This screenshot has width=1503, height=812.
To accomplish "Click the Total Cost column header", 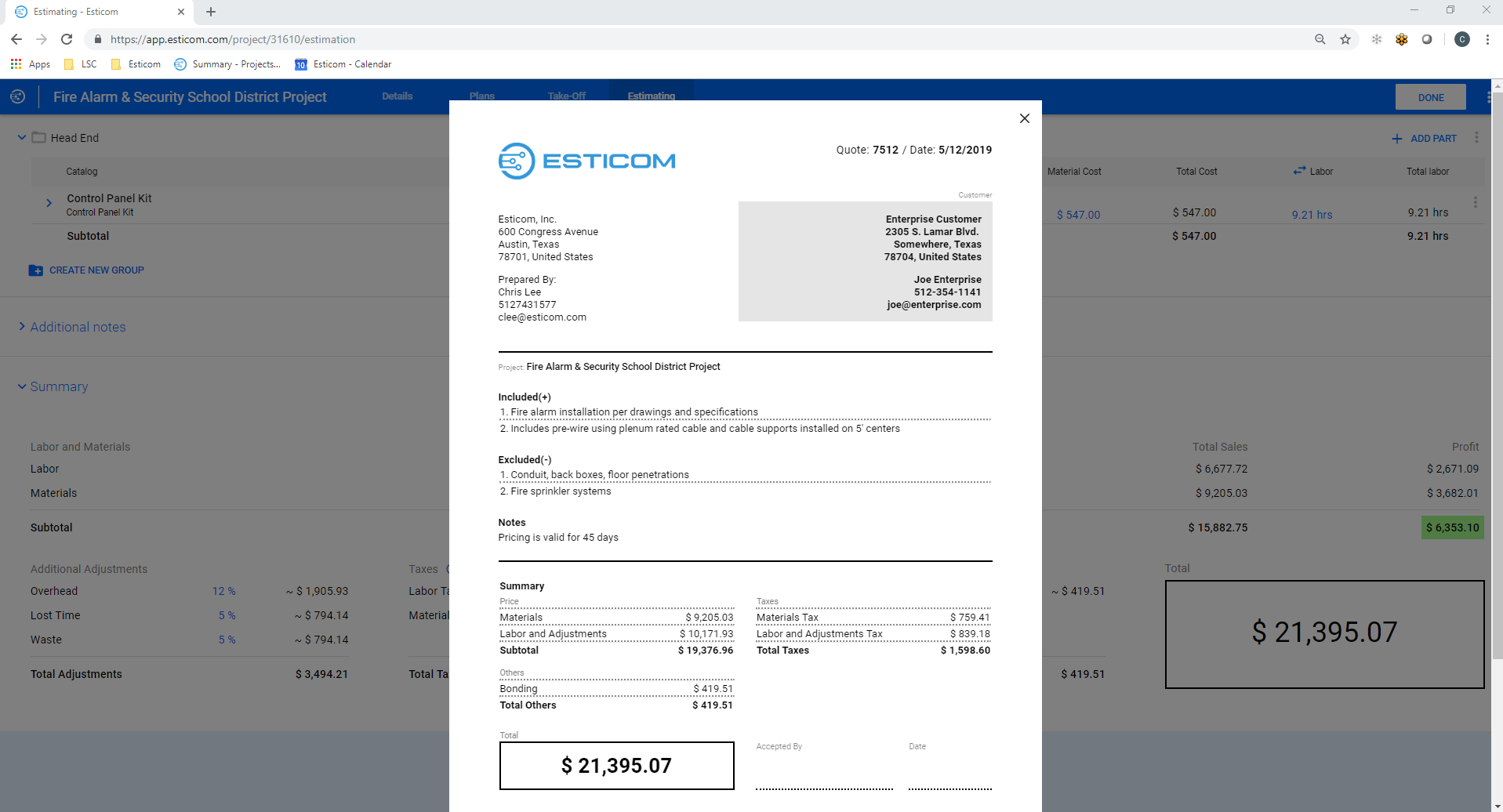I will pos(1196,172).
